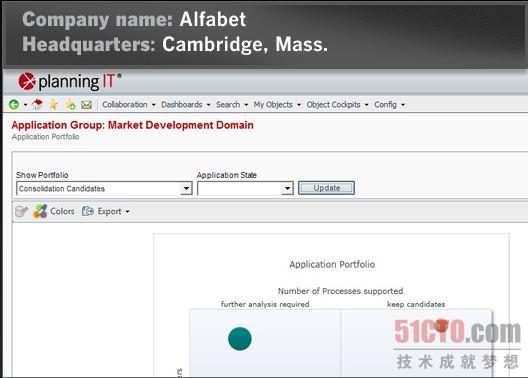
Task: Click the Colors label
Action: tap(62, 211)
